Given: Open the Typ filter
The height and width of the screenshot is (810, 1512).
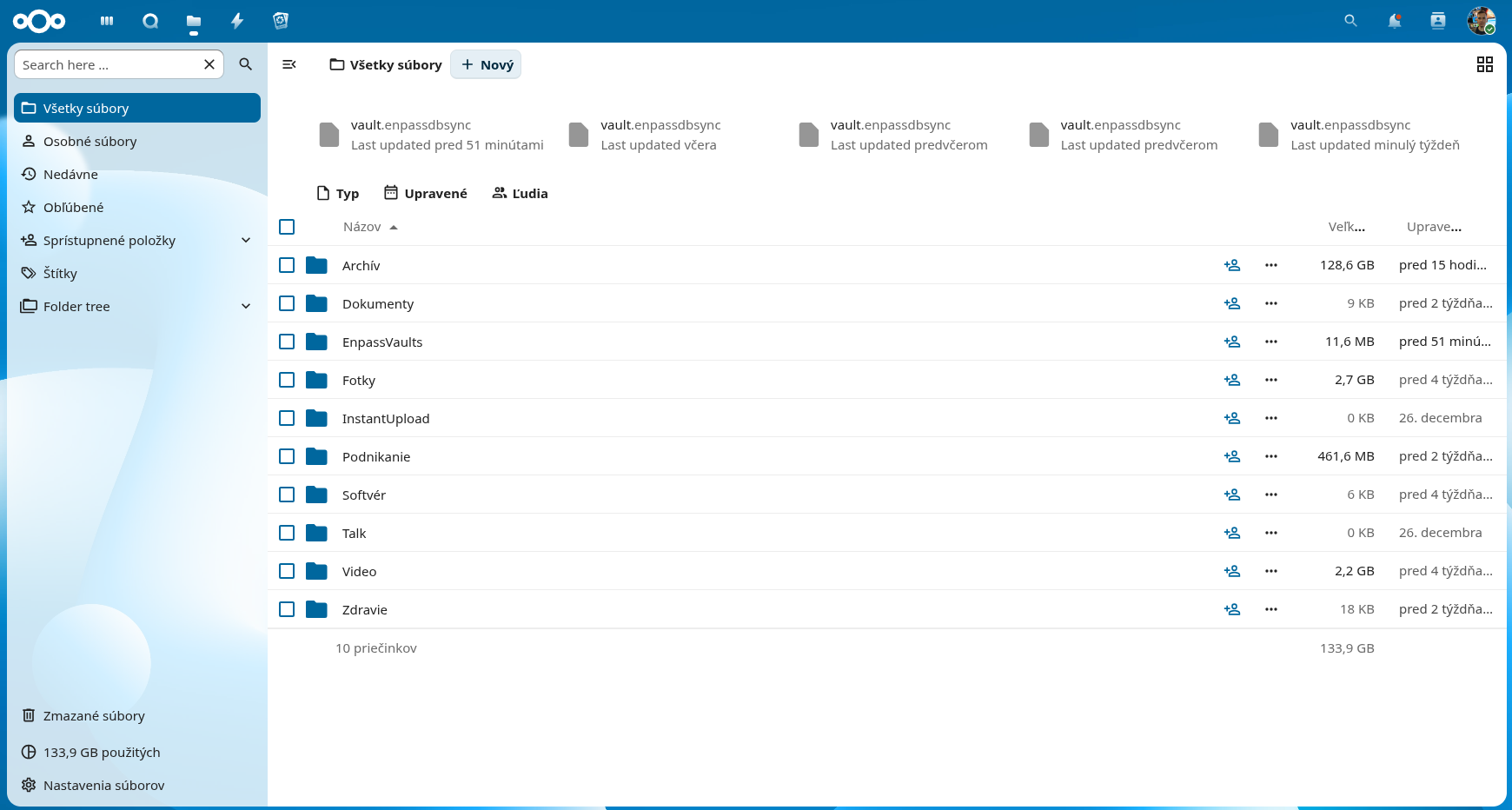Looking at the screenshot, I should [x=337, y=193].
